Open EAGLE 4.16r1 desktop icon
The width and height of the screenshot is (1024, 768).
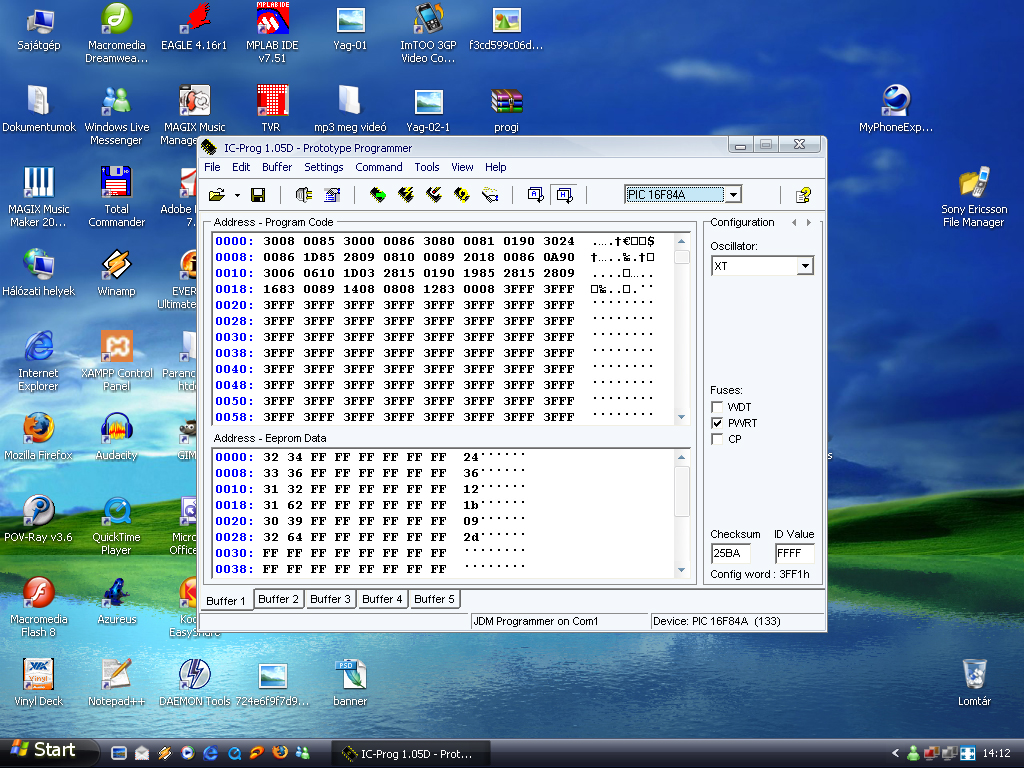click(x=194, y=26)
